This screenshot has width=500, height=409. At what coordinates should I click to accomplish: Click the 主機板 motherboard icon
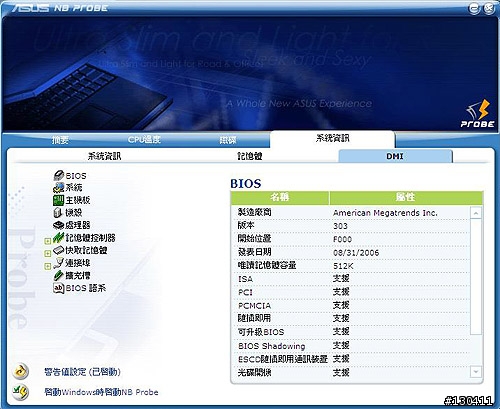(x=58, y=200)
